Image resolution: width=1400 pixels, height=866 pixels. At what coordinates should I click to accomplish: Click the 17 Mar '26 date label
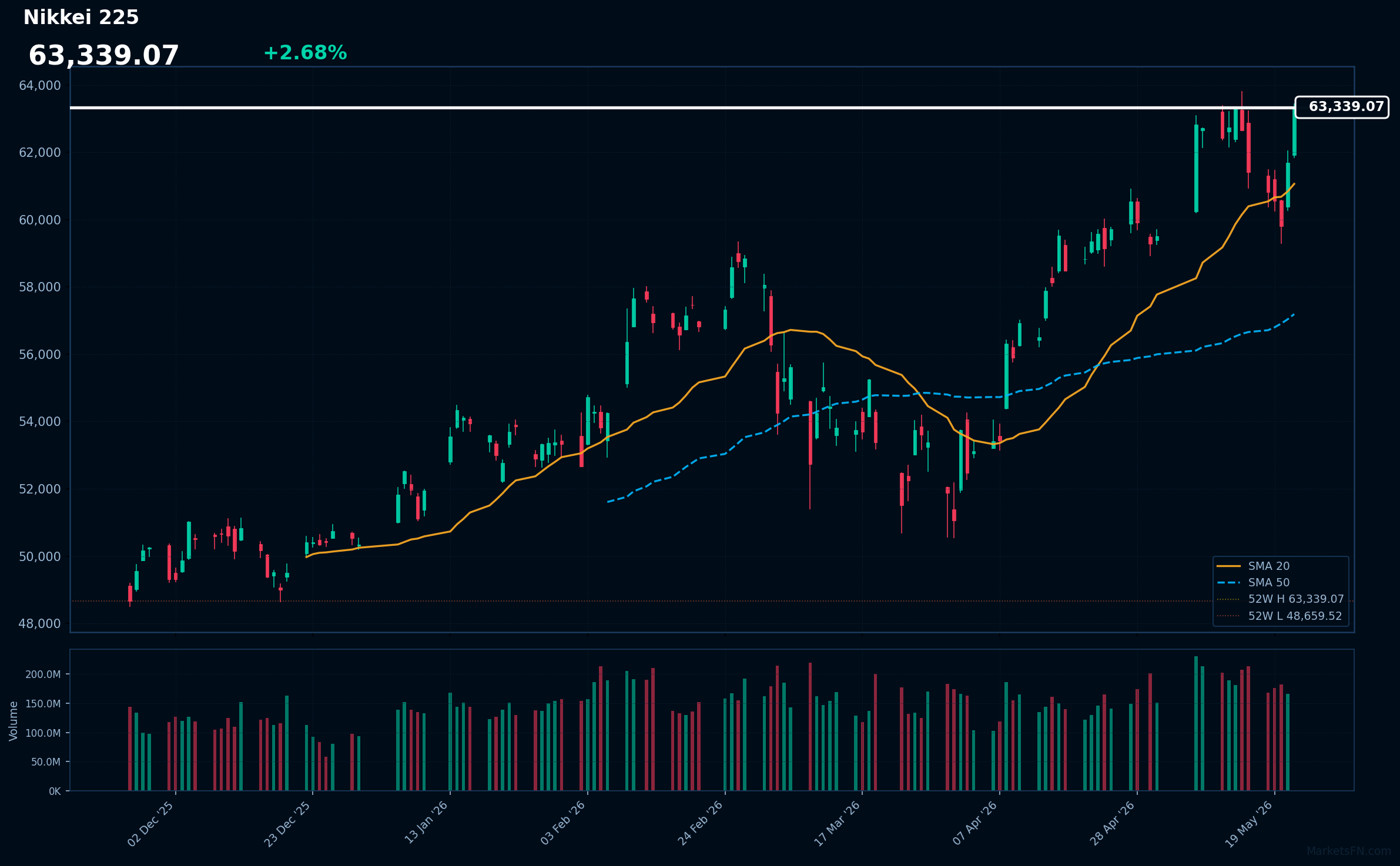tap(838, 824)
